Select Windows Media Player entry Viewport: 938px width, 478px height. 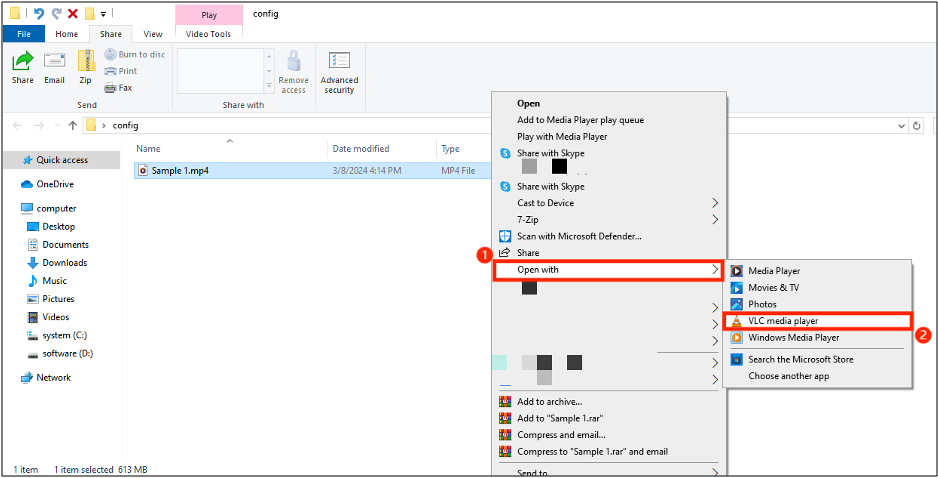pos(793,338)
